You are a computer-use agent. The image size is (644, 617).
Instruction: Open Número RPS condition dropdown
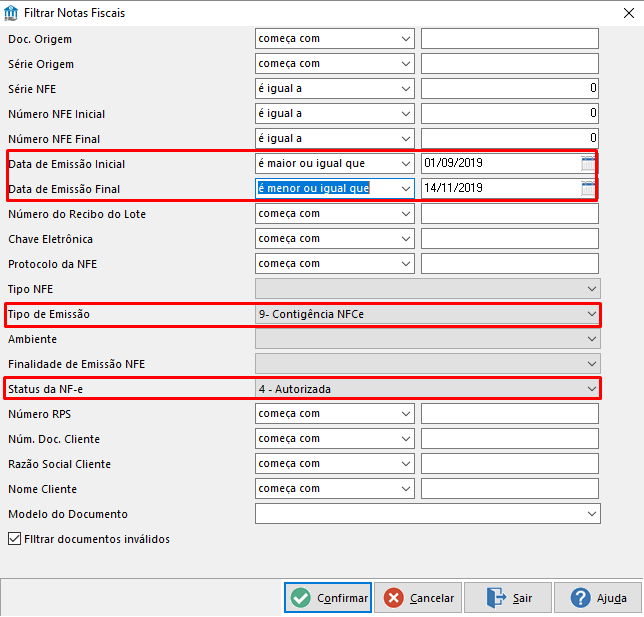pyautogui.click(x=335, y=414)
